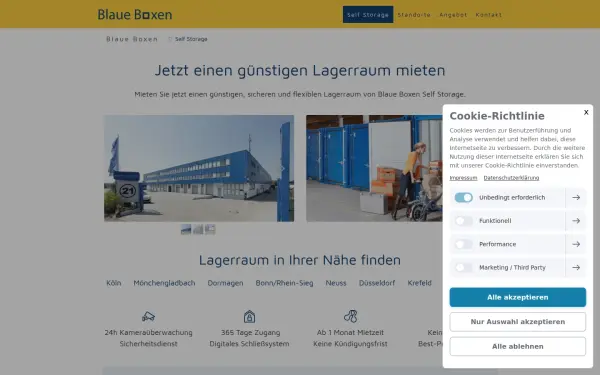600x375 pixels.
Task: Enable the Funktionell cookie switch
Action: click(463, 221)
